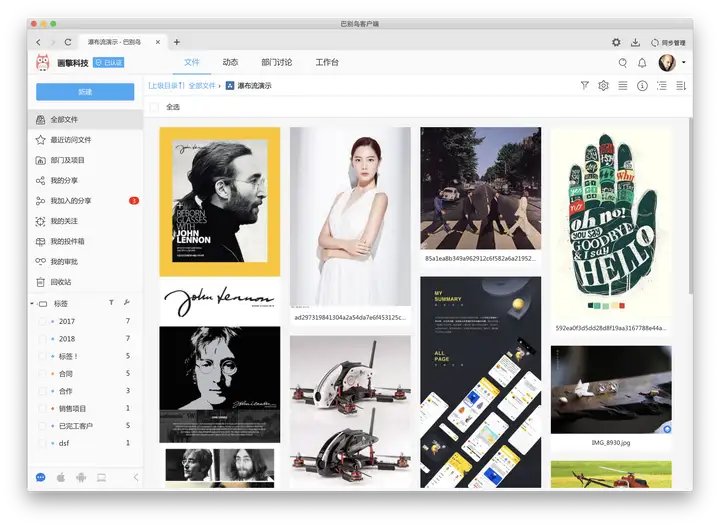Check the dsf tag checkbox
This screenshot has height=527, width=720.
click(x=42, y=443)
